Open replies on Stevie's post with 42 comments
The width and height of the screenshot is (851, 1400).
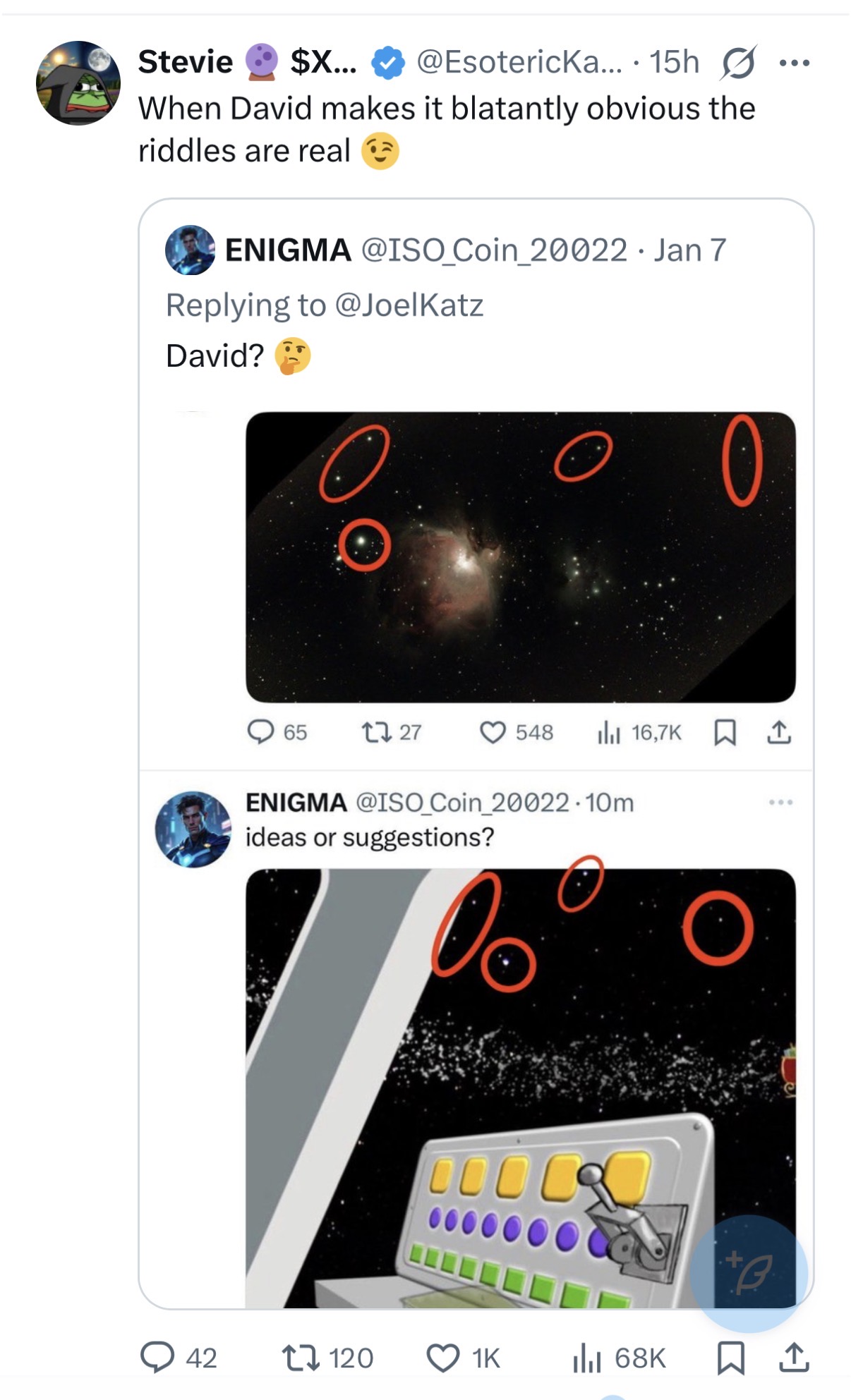click(157, 1358)
